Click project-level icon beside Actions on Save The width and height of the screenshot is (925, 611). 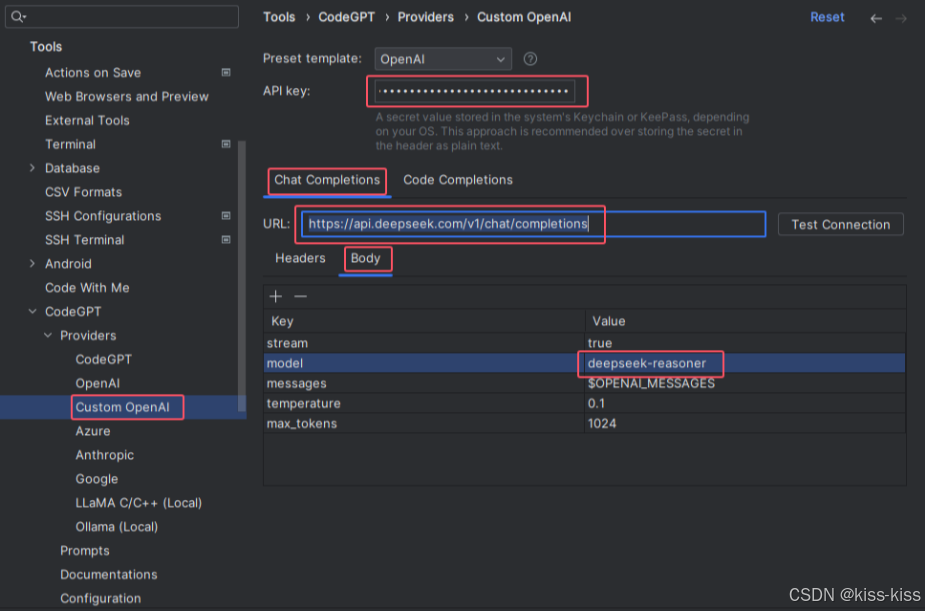click(x=225, y=73)
